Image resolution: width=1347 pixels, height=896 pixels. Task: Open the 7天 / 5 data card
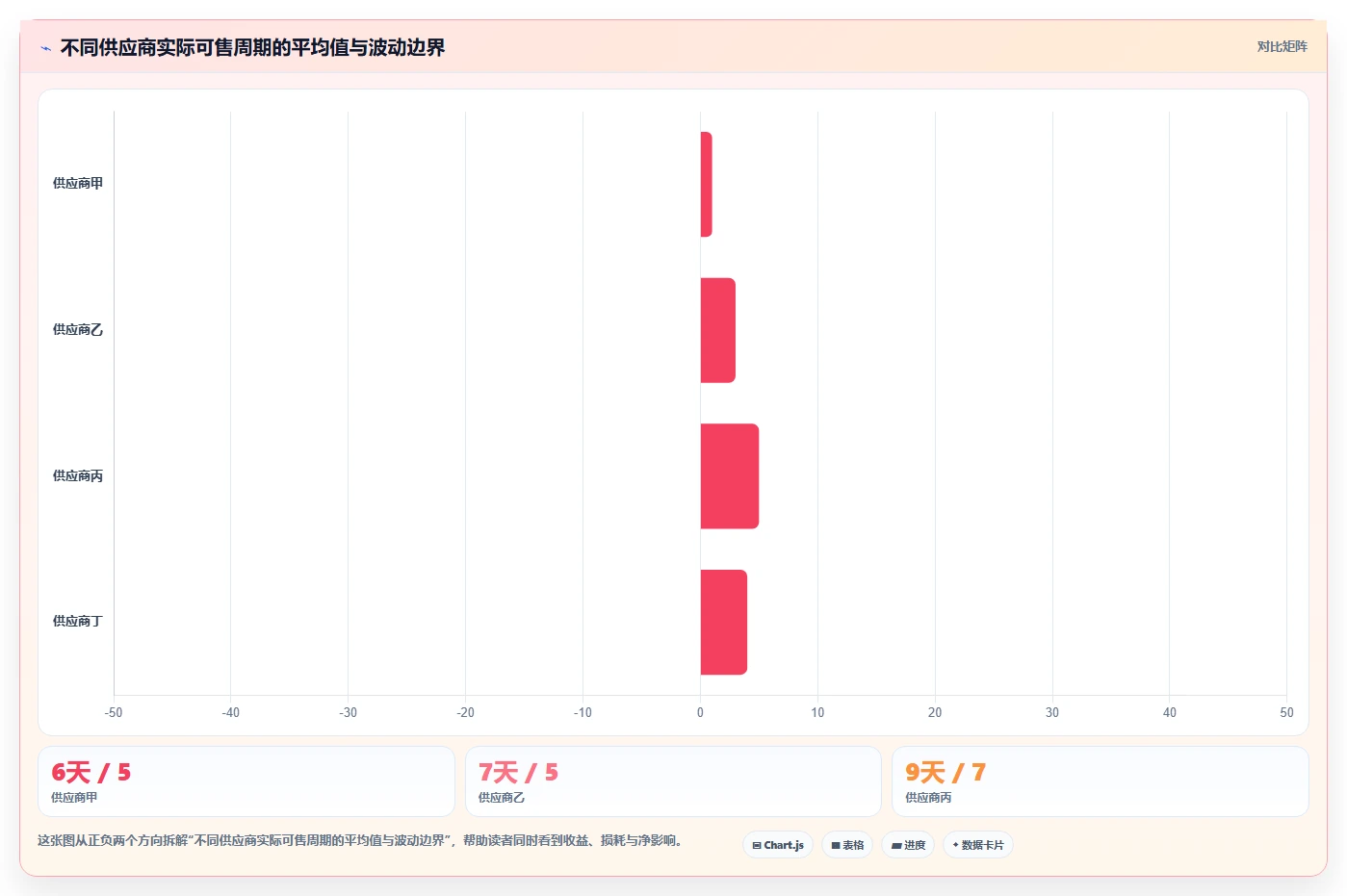coord(673,781)
